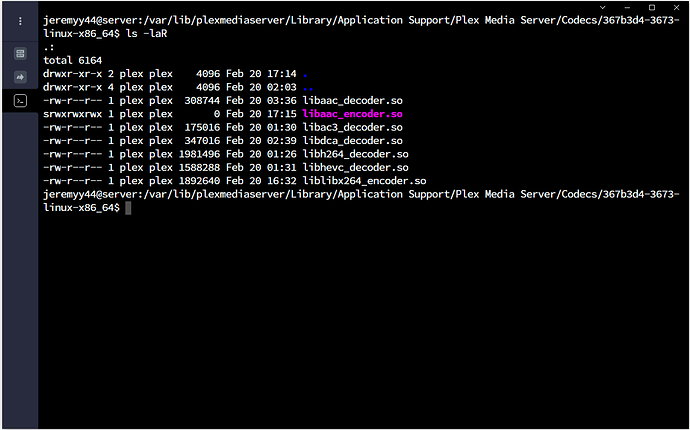The width and height of the screenshot is (690, 430).
Task: Expand the chevron dropdown in title bar
Action: (603, 7)
